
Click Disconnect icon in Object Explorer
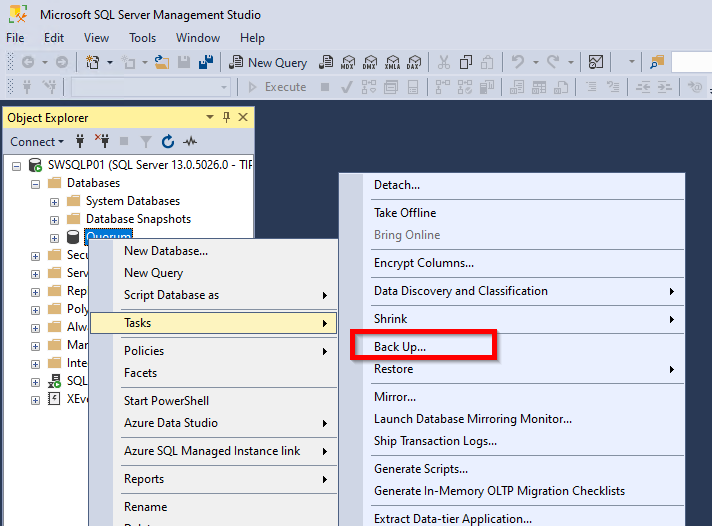point(102,141)
